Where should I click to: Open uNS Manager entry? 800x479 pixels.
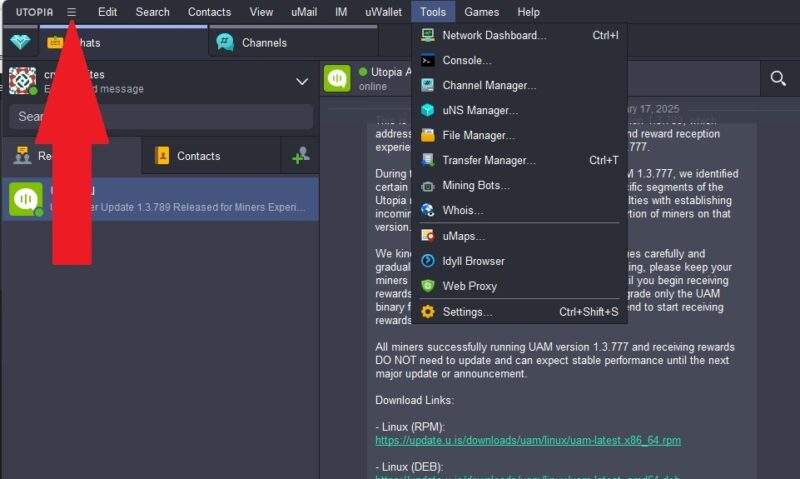[x=519, y=110]
